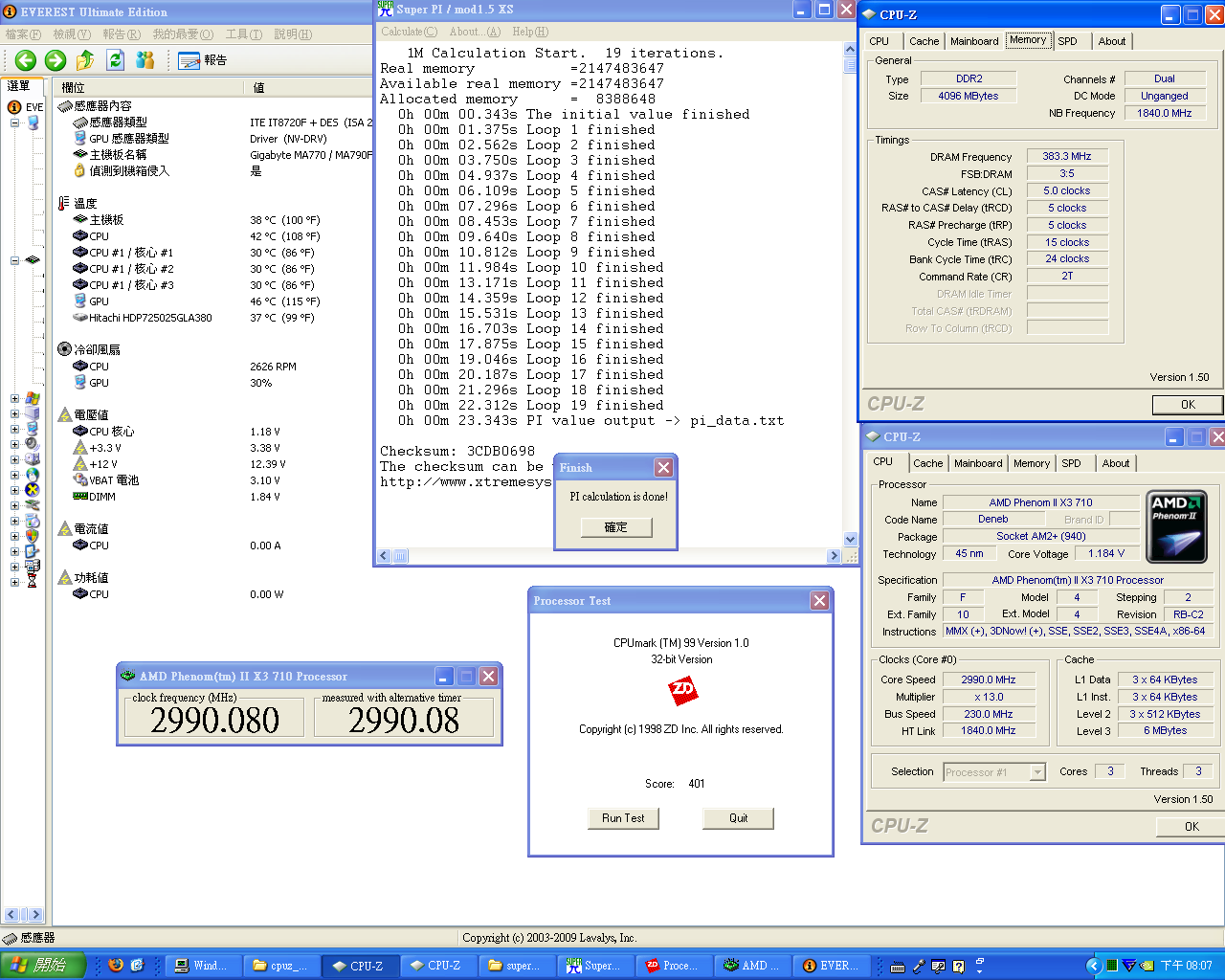This screenshot has width=1225, height=980.
Task: Open the 開始 Start button on taskbar
Action: coord(43,966)
